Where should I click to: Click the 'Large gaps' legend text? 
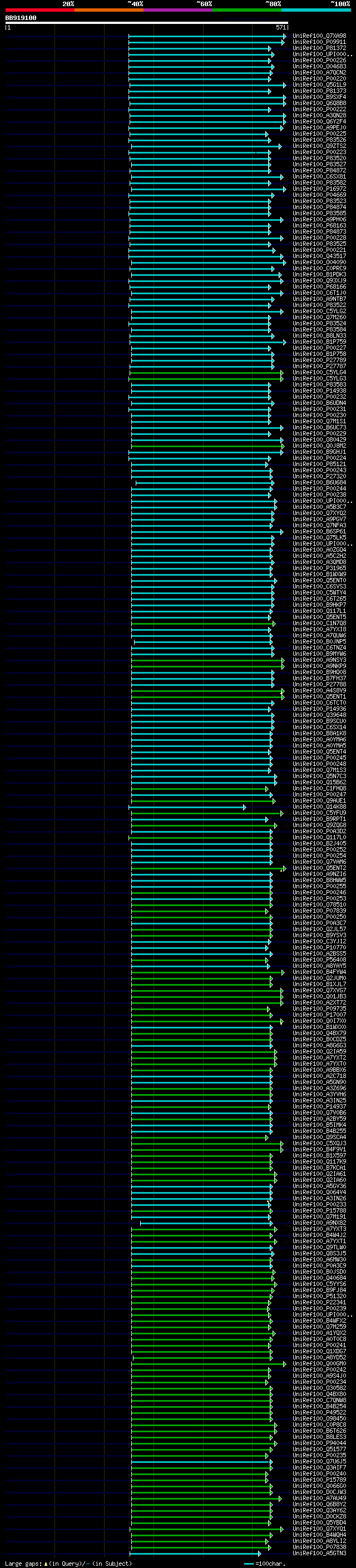[x=23, y=1564]
